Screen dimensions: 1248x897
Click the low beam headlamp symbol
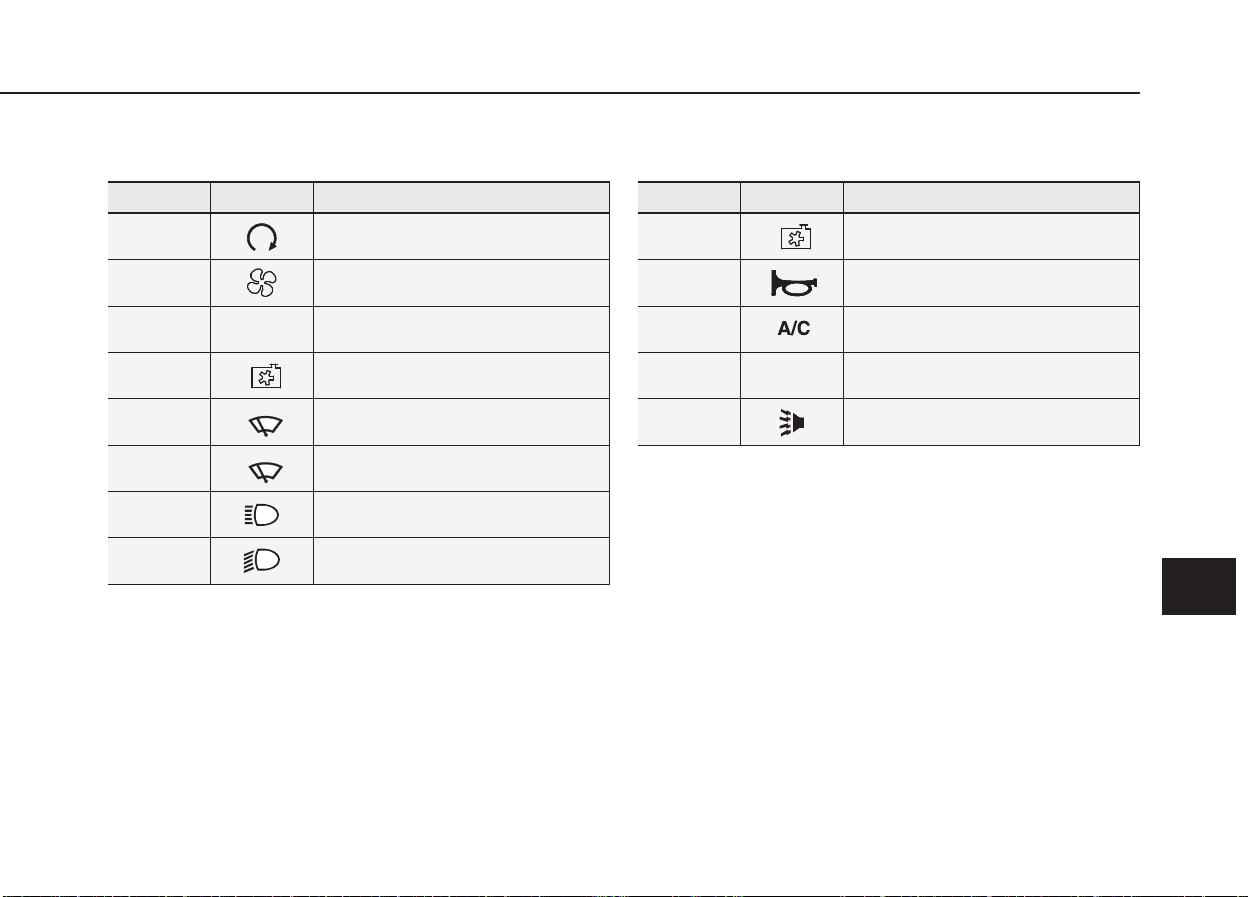pyautogui.click(x=262, y=515)
